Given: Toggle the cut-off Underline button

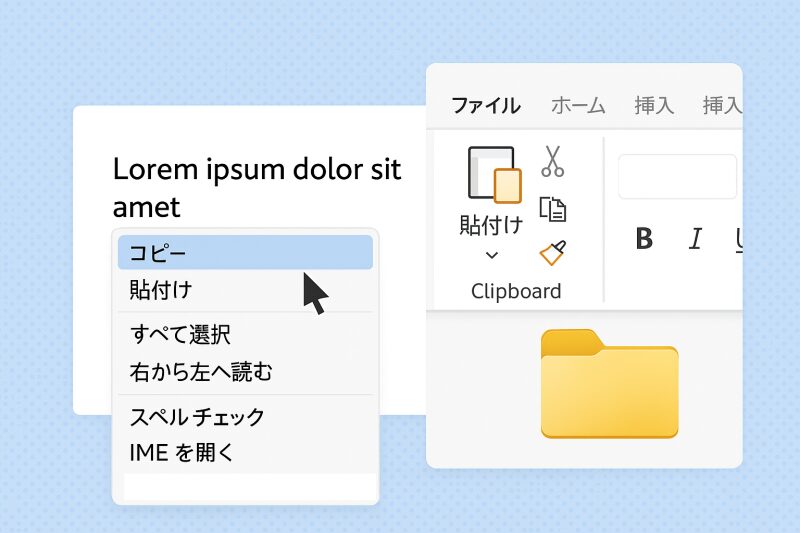Looking at the screenshot, I should point(739,239).
